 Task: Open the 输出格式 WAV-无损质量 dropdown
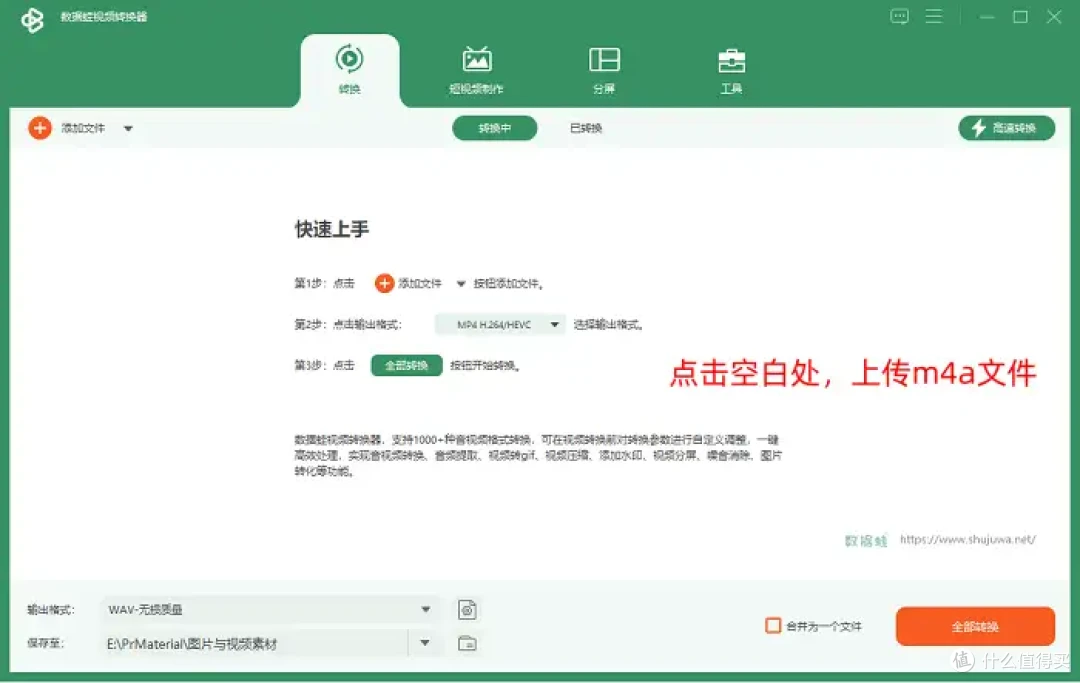coord(269,609)
